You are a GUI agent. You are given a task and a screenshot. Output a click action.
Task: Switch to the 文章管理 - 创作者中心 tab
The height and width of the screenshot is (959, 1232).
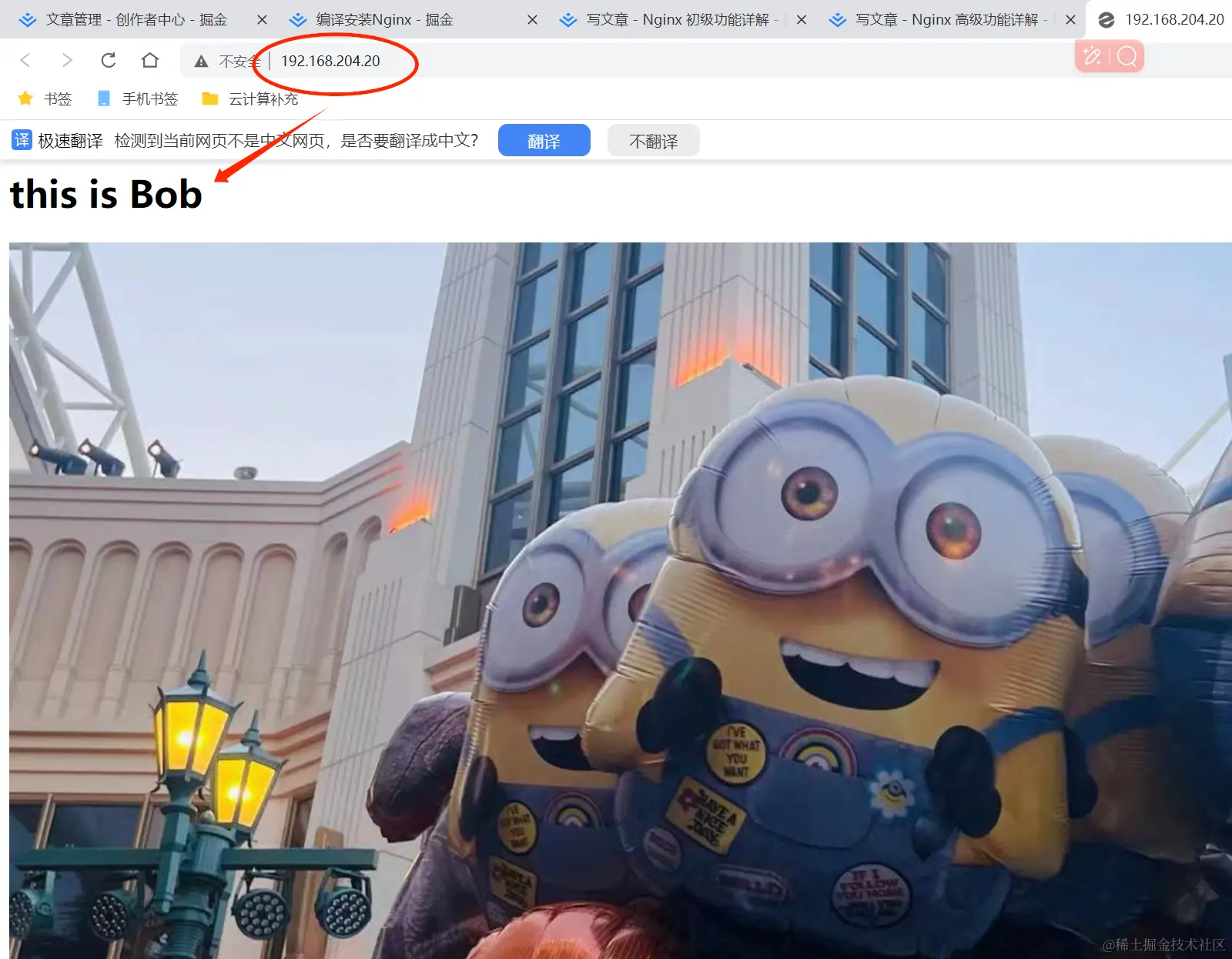pos(136,19)
